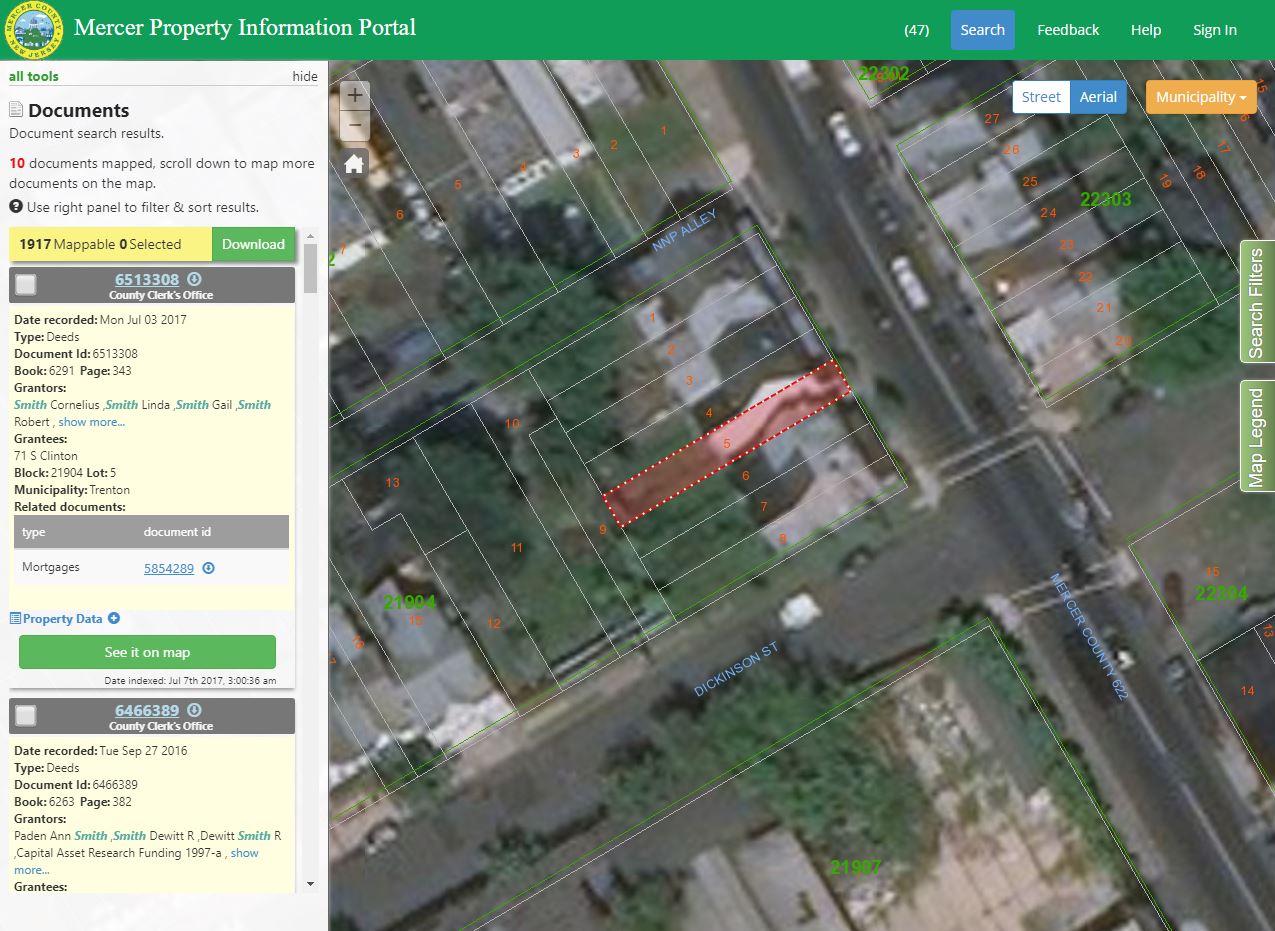Click the highlighted red parcel lot 5
The height and width of the screenshot is (931, 1275).
tap(727, 443)
